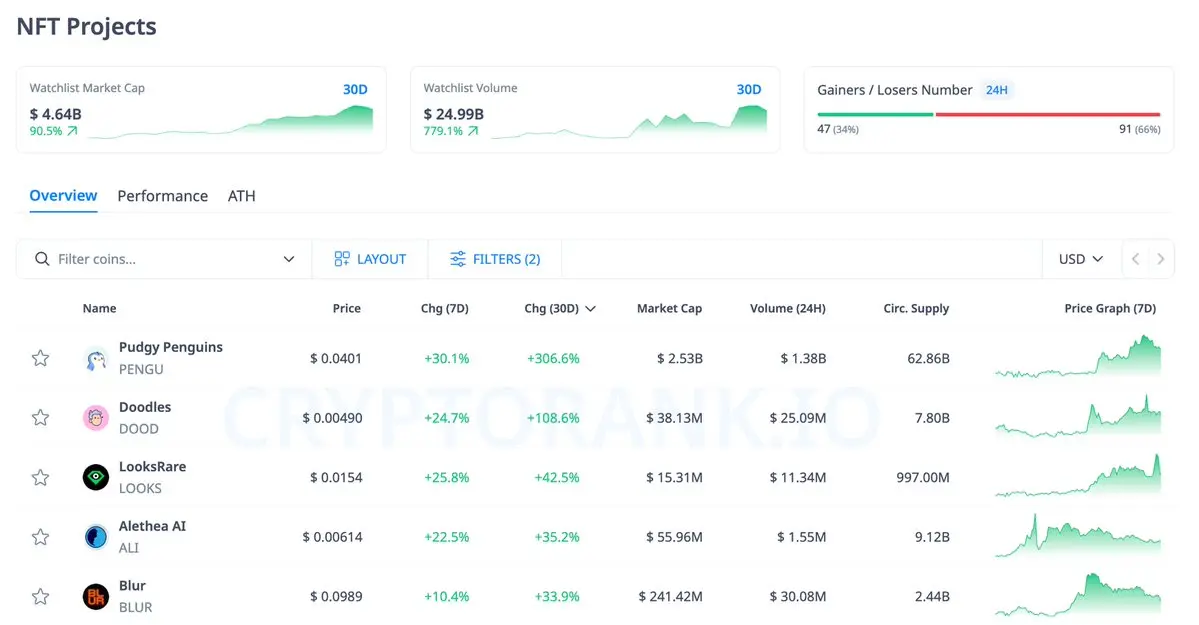Open Pudgy Penguins 7D price graph

tap(1078, 356)
